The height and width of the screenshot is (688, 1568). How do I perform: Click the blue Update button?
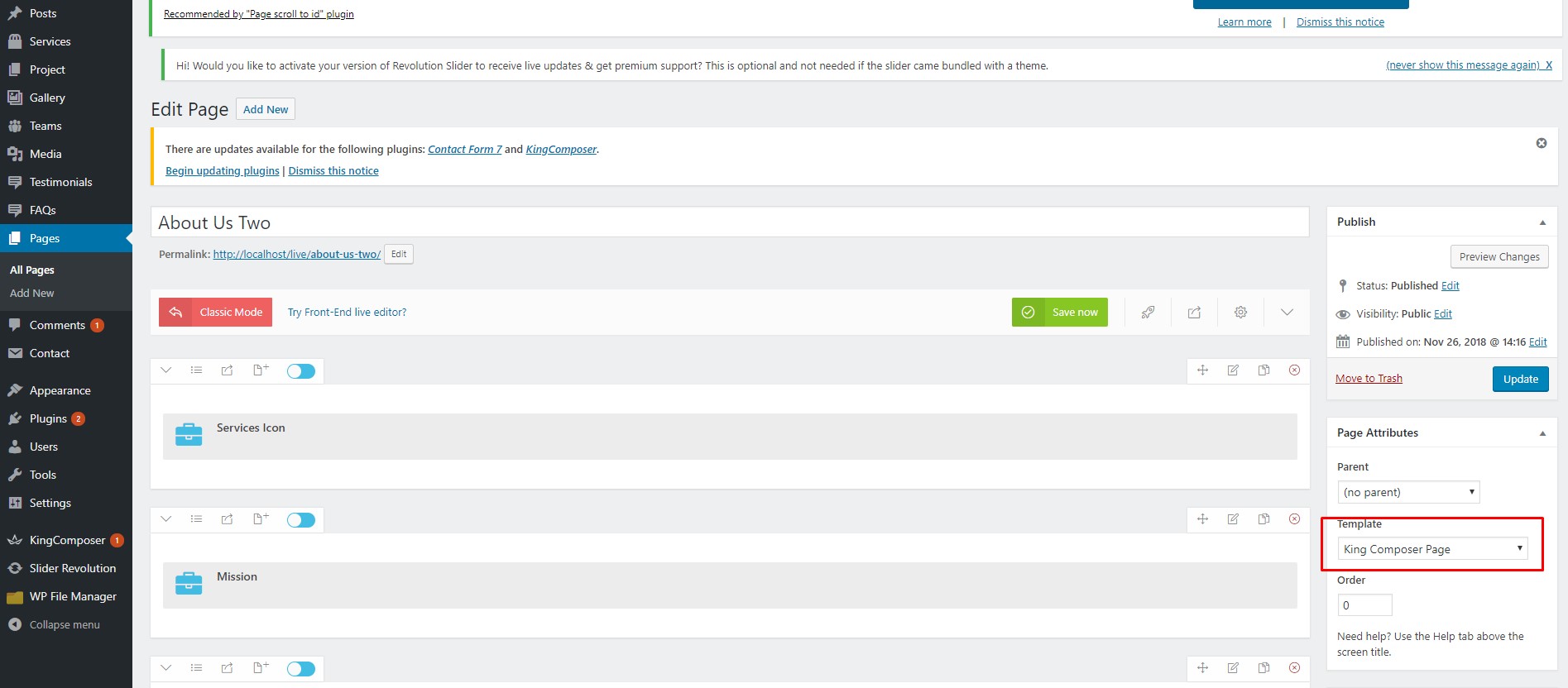coord(1520,379)
